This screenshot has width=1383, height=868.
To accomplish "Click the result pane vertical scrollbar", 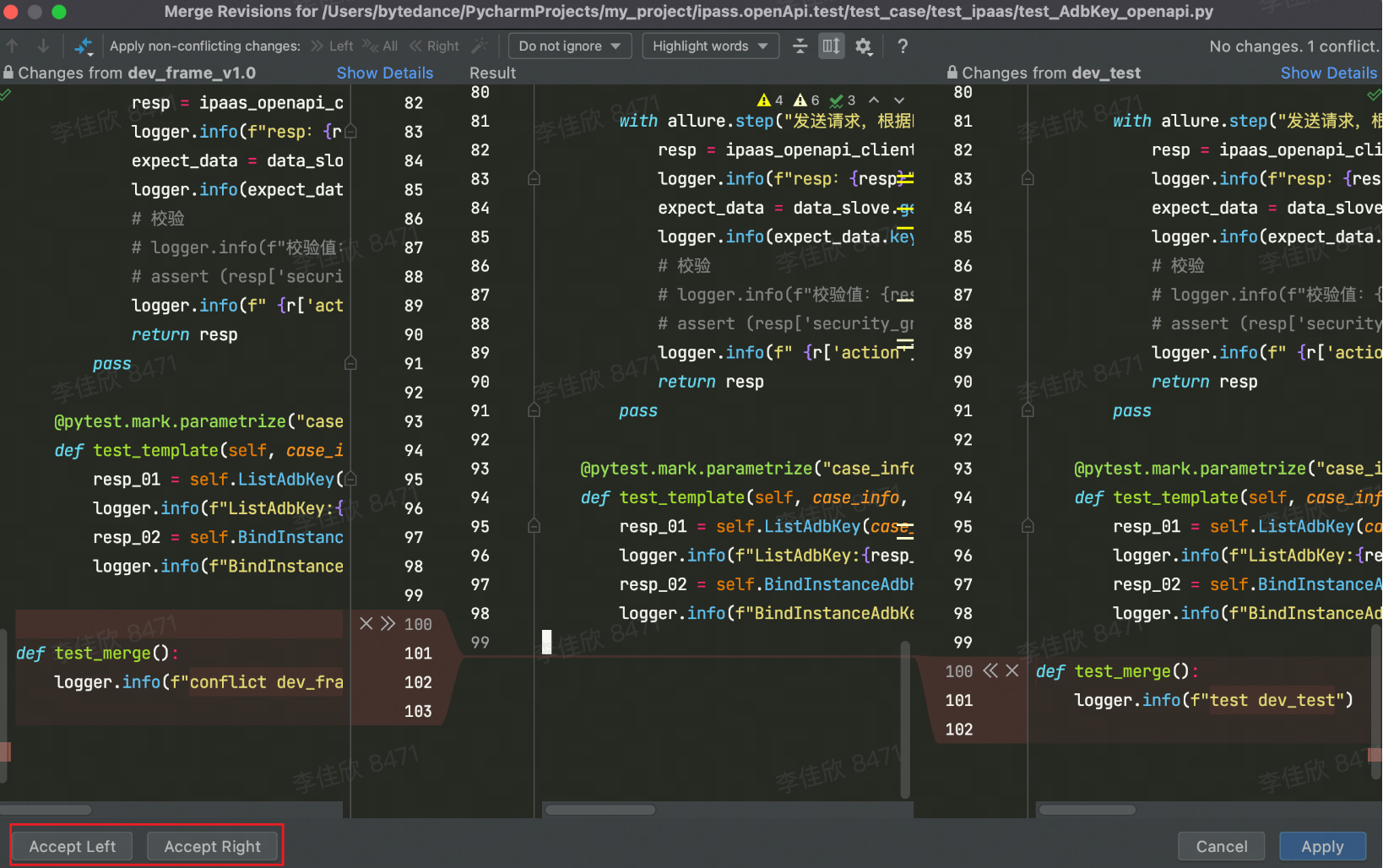I will point(905,719).
